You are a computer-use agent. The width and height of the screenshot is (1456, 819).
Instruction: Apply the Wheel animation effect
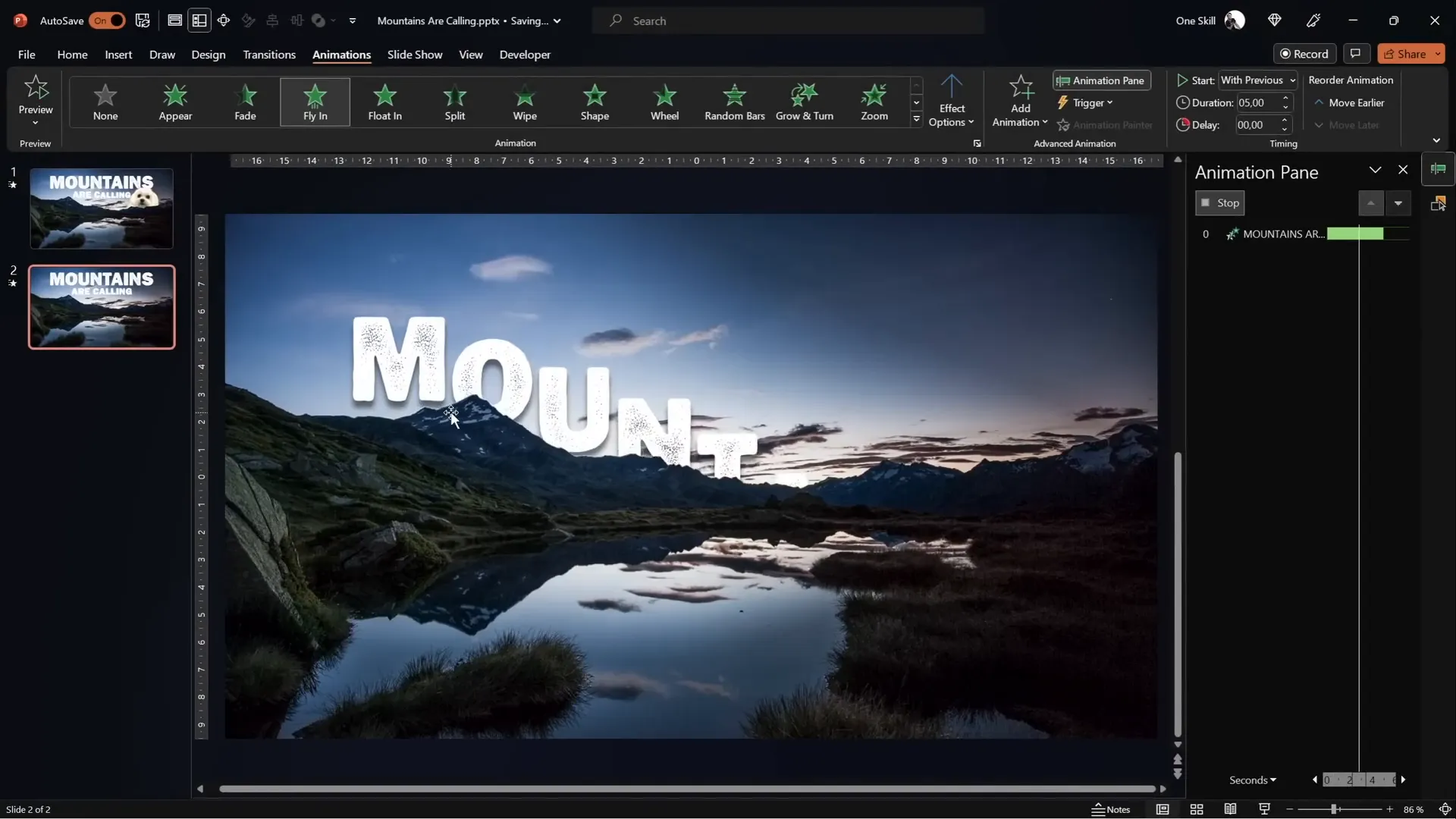tap(664, 102)
